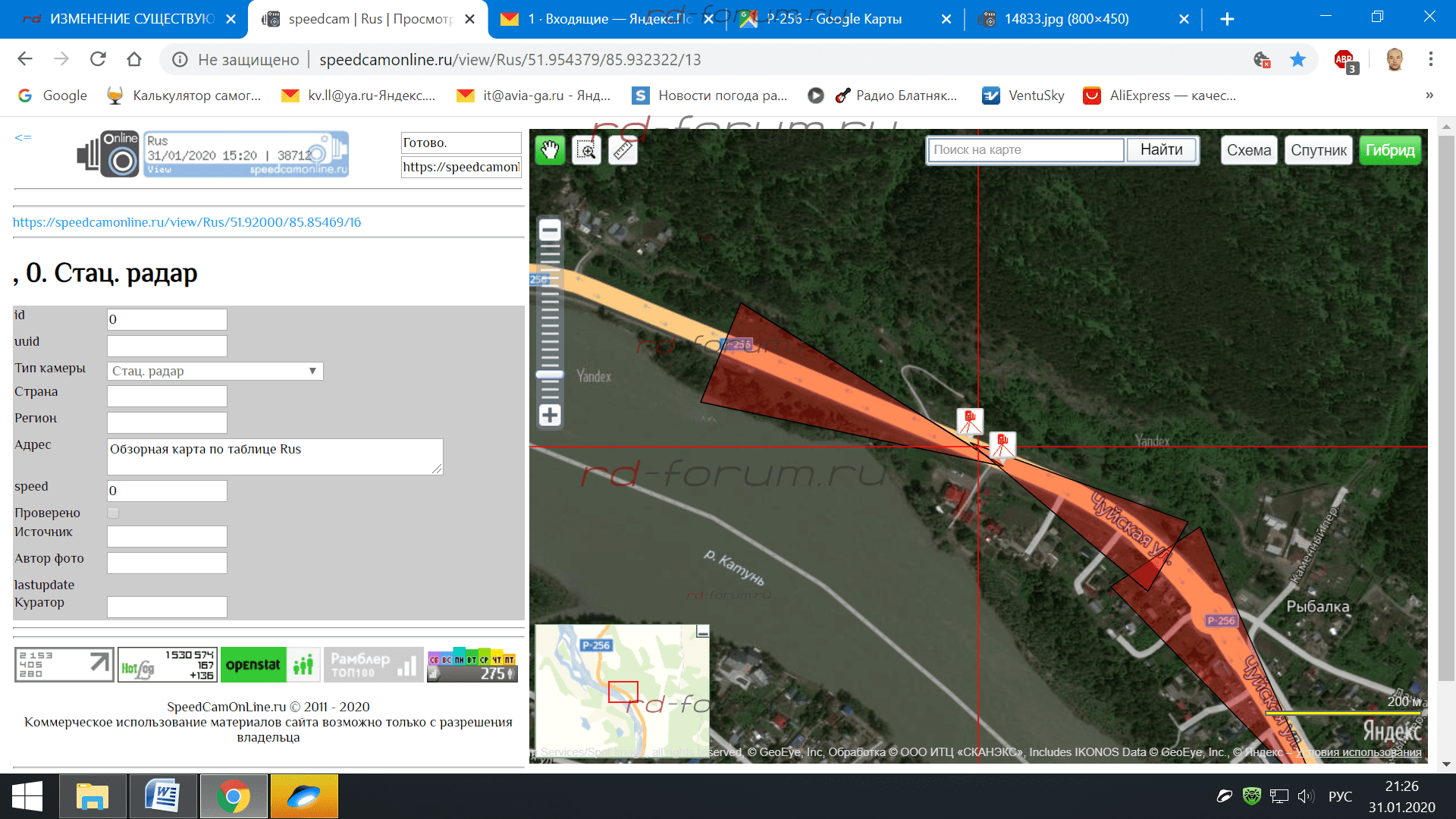Click the Куратор input field
The image size is (1456, 819).
pyautogui.click(x=167, y=607)
